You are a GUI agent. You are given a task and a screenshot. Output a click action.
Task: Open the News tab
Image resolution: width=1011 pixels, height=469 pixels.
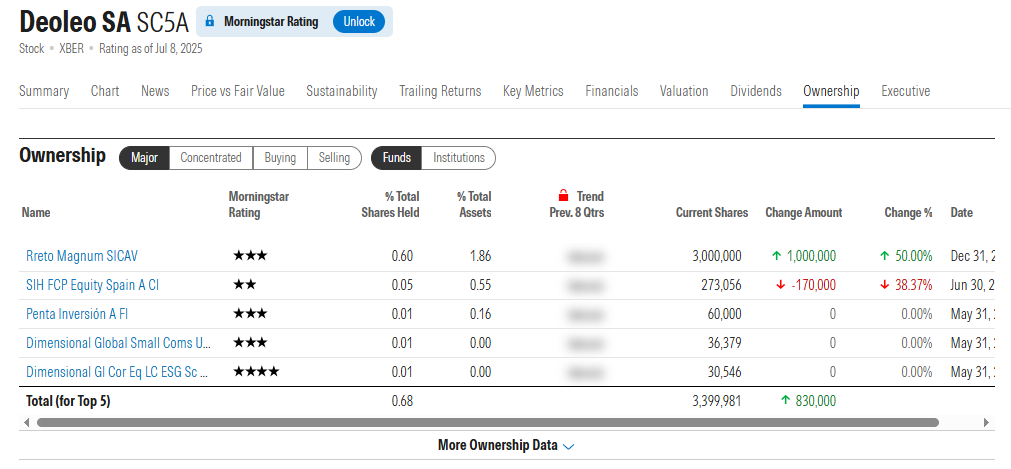(155, 91)
